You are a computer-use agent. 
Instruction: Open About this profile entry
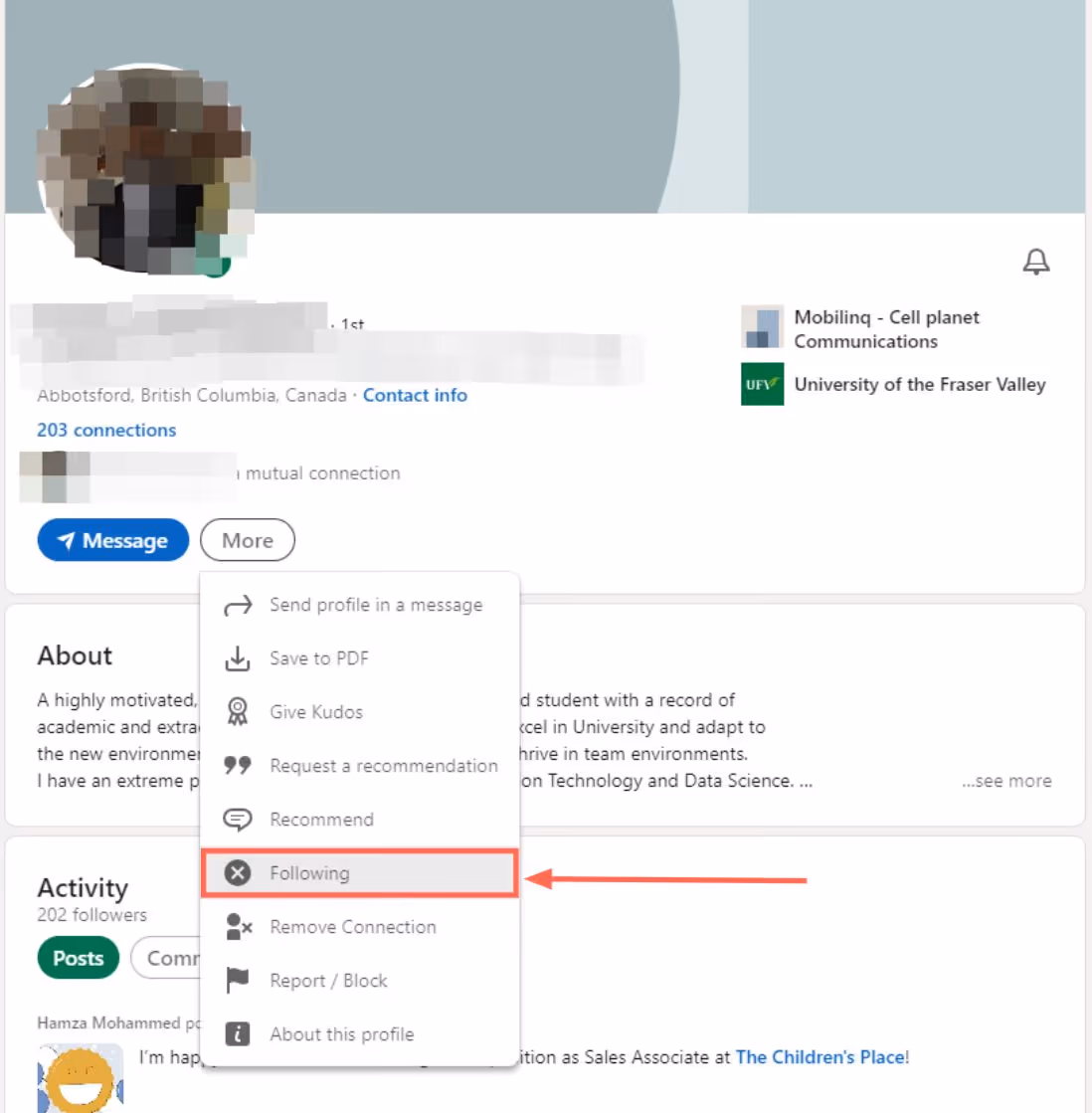360,1034
